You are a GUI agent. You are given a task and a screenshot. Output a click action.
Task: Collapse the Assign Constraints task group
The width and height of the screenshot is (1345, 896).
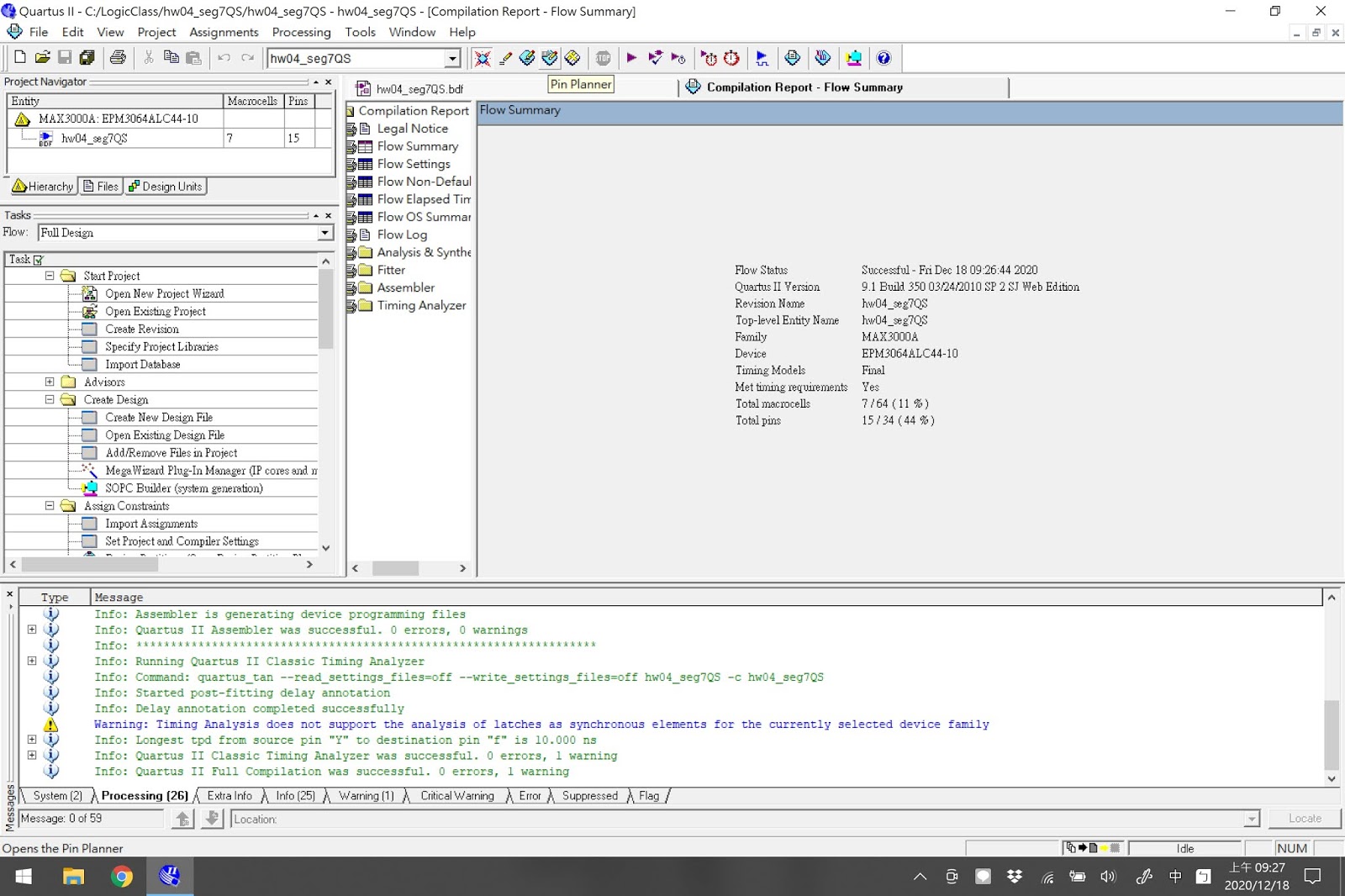click(50, 505)
